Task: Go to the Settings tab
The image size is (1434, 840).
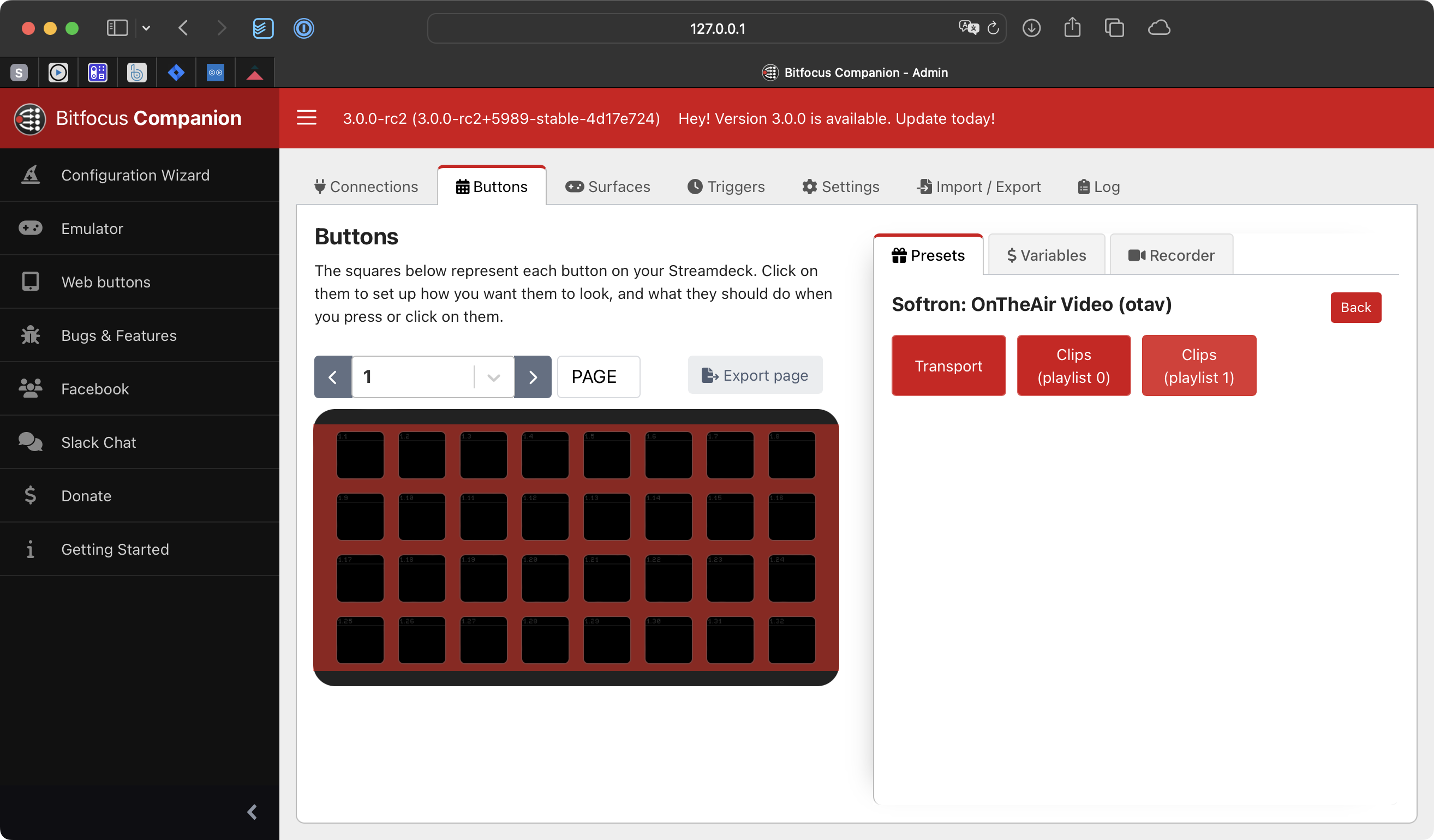Action: click(840, 187)
